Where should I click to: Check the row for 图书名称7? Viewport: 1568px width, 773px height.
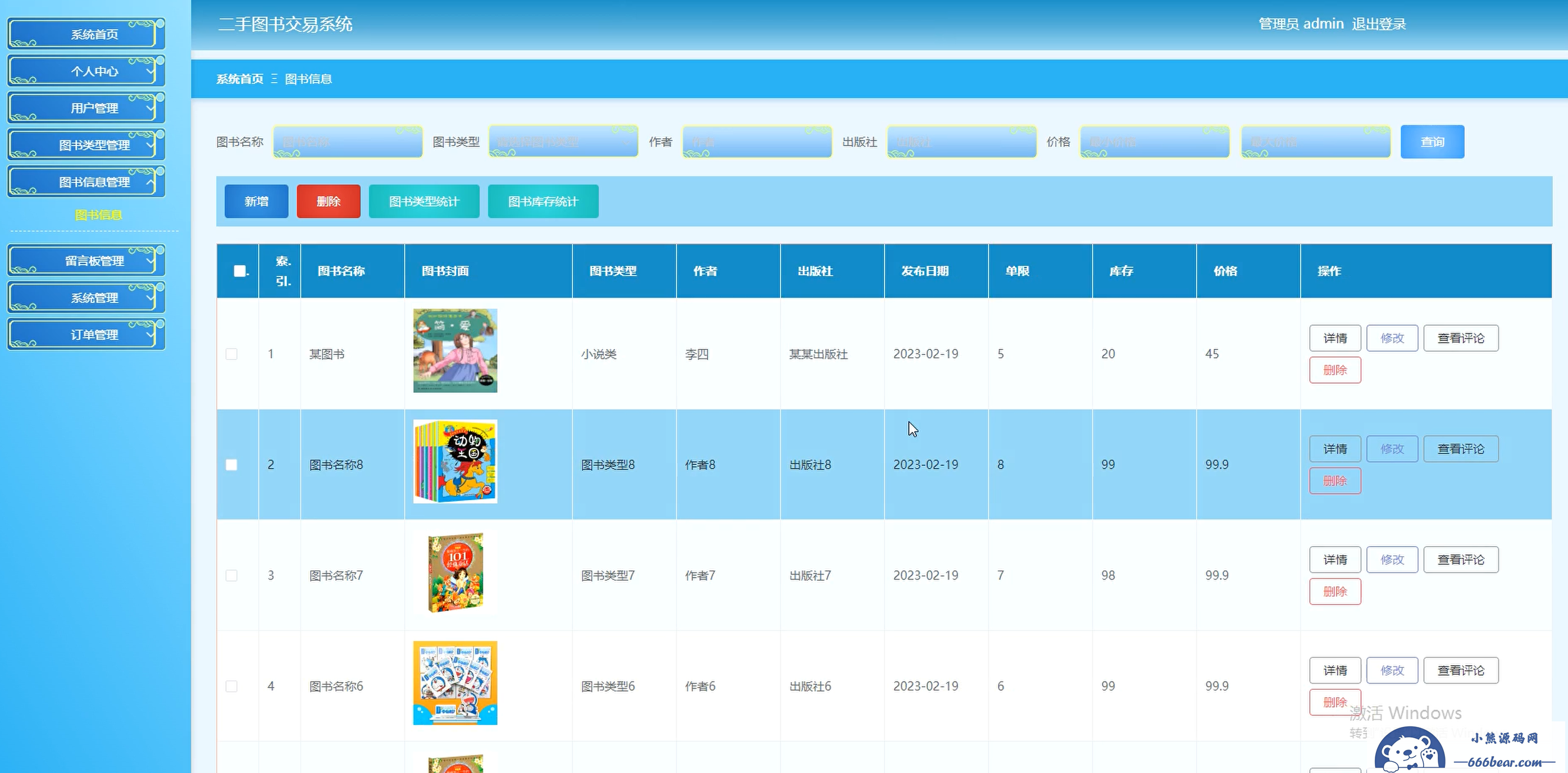(x=231, y=575)
